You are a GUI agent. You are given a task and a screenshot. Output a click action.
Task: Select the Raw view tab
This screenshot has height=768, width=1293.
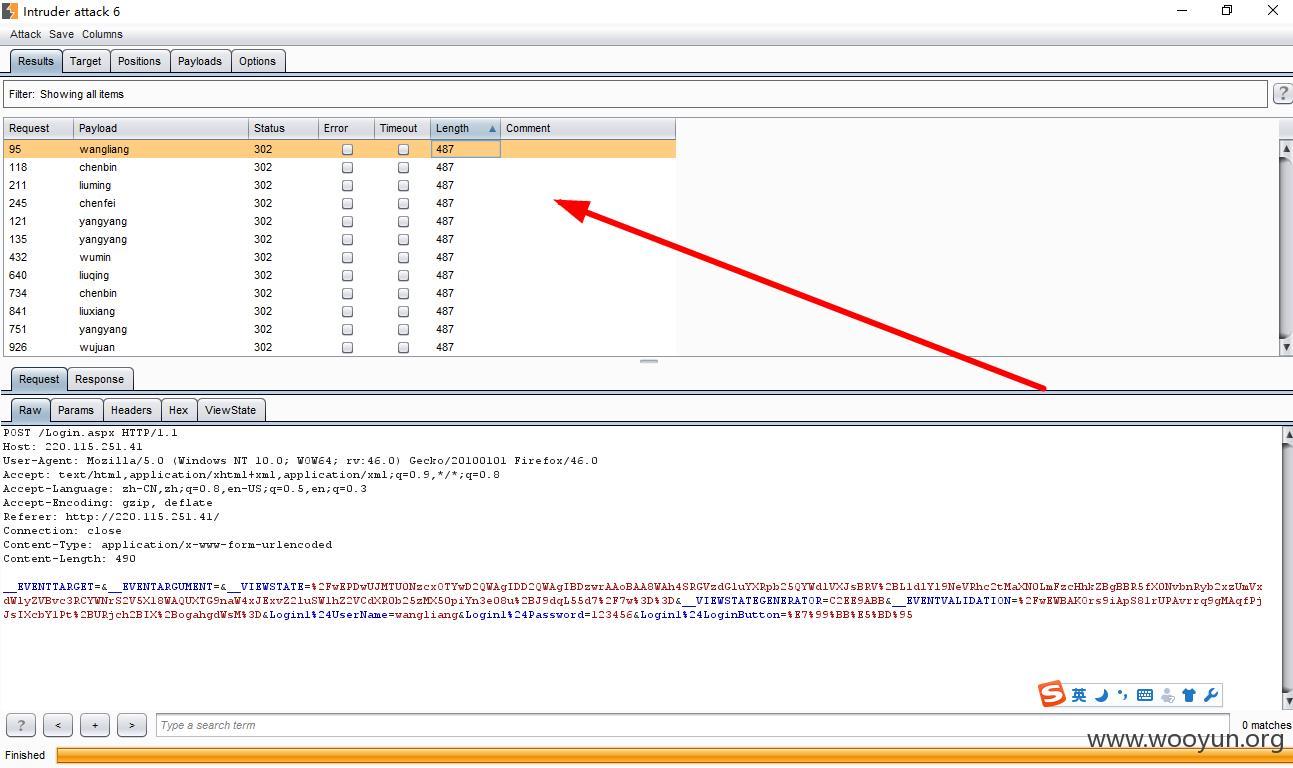coord(30,410)
